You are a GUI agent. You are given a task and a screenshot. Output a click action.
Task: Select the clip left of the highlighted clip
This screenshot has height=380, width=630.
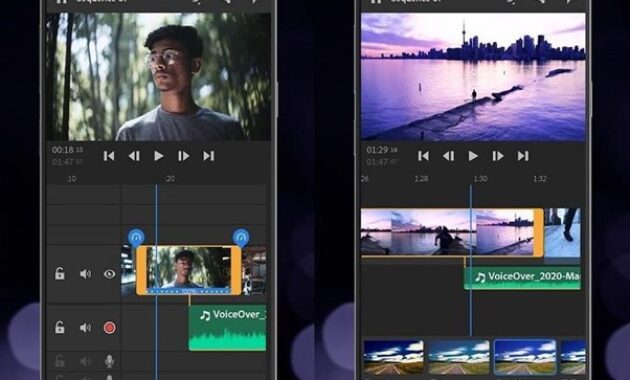[x=128, y=270]
